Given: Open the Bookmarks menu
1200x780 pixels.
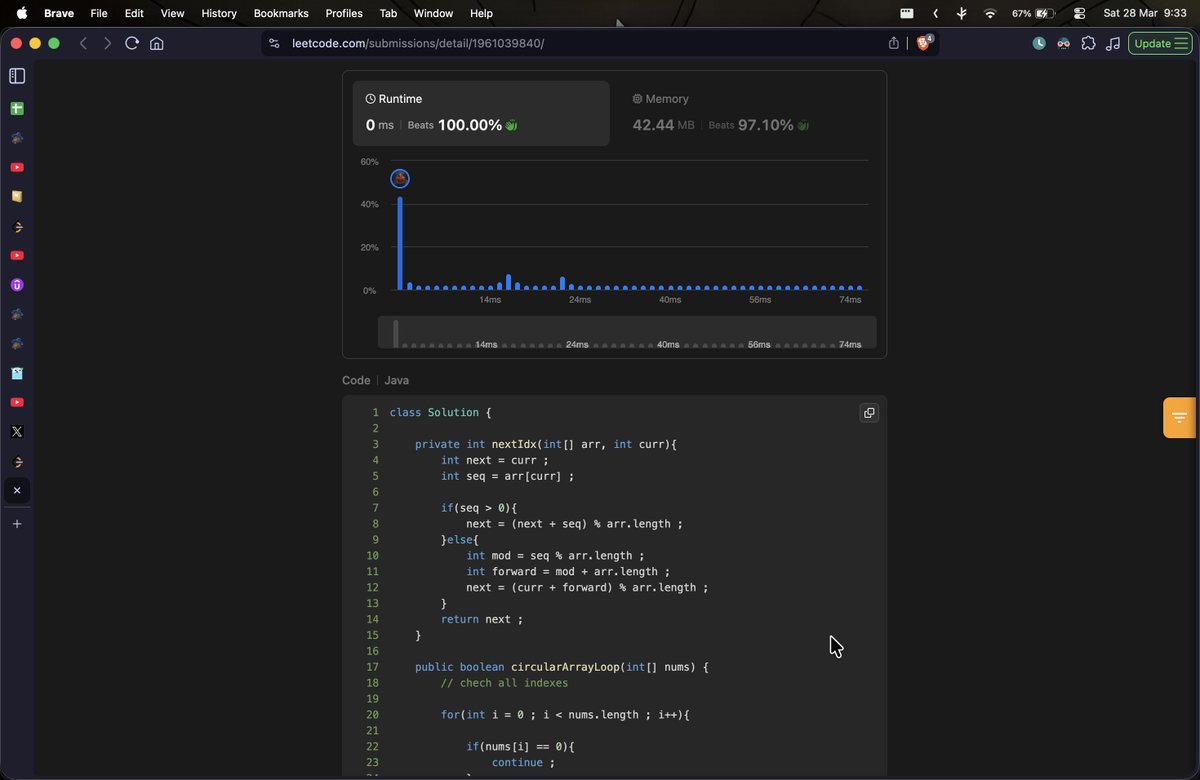Looking at the screenshot, I should point(281,13).
